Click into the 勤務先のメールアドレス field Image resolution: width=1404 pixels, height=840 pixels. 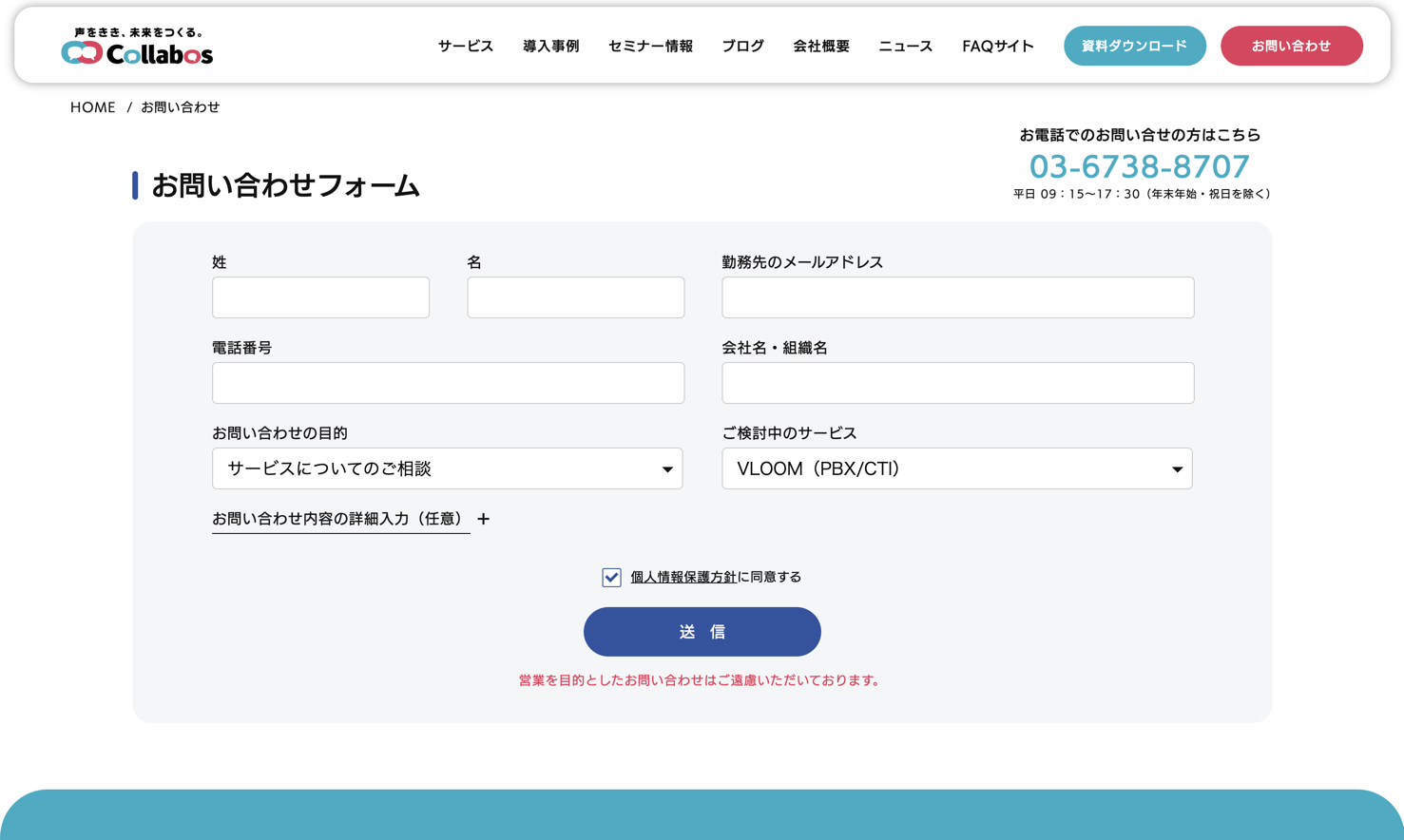[x=957, y=297]
